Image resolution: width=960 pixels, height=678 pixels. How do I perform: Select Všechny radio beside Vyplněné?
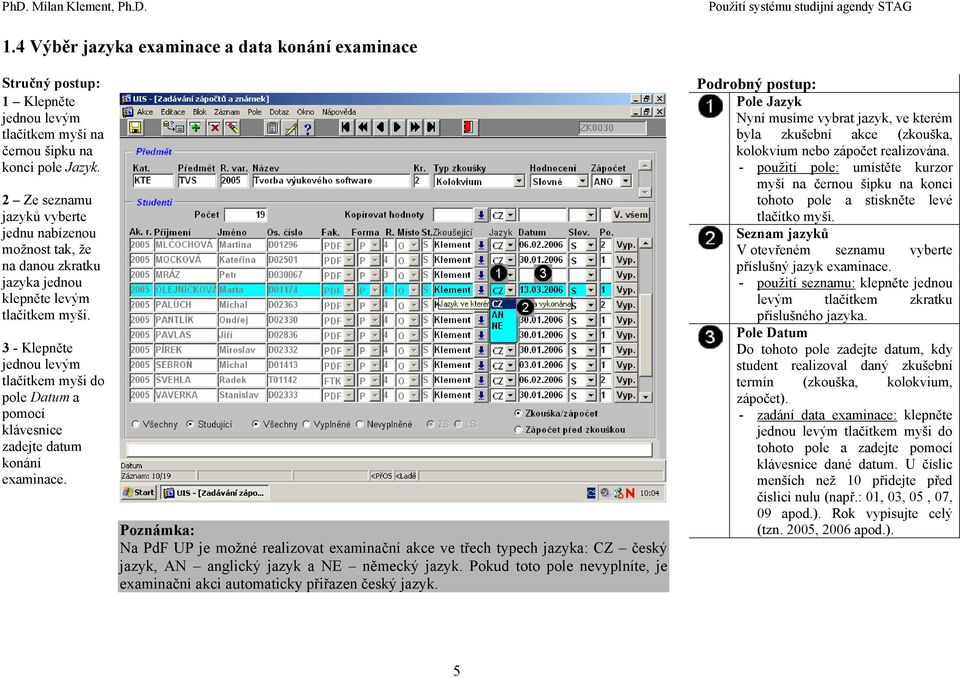tap(256, 424)
